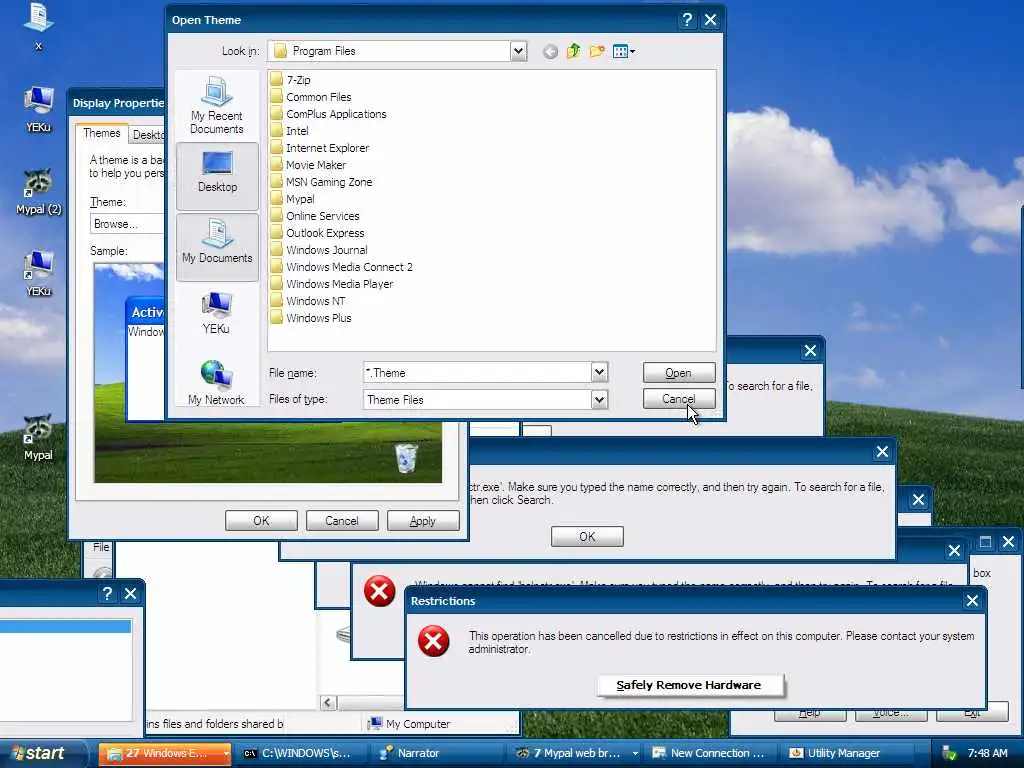Go up one folder level in Open Theme
Screen dimensions: 1024x768
tap(573, 51)
